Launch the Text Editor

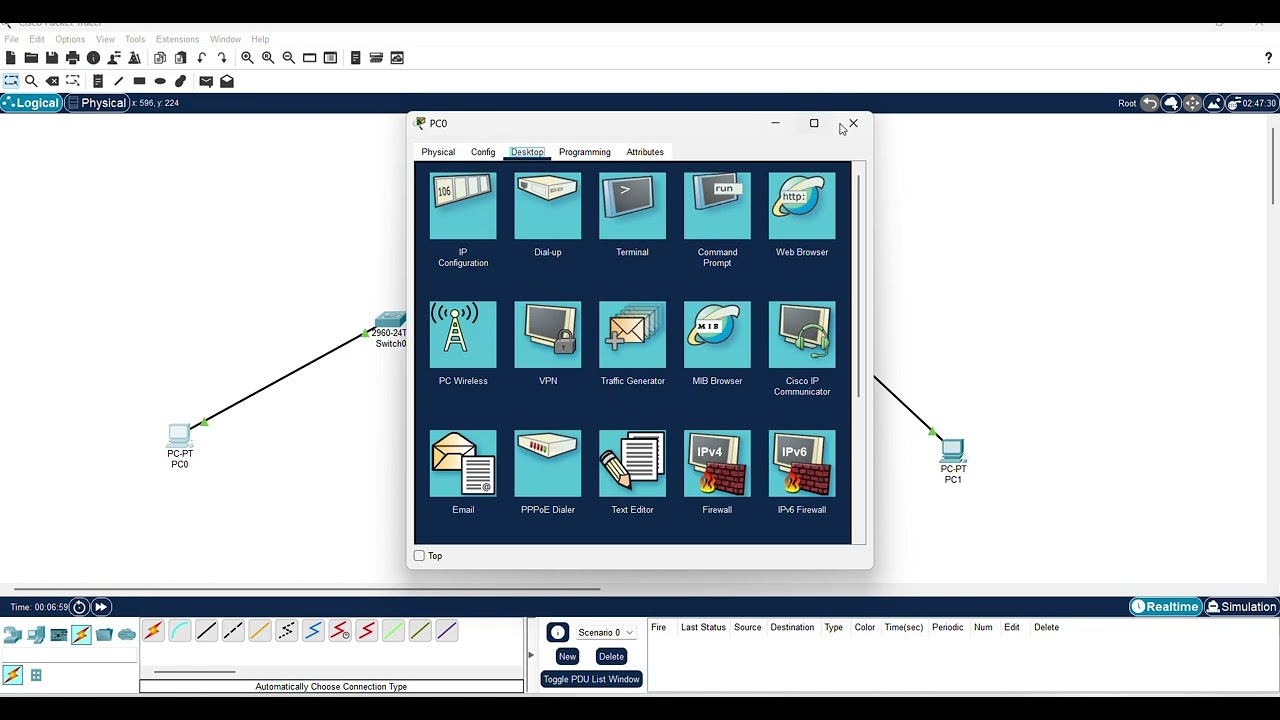(x=632, y=464)
